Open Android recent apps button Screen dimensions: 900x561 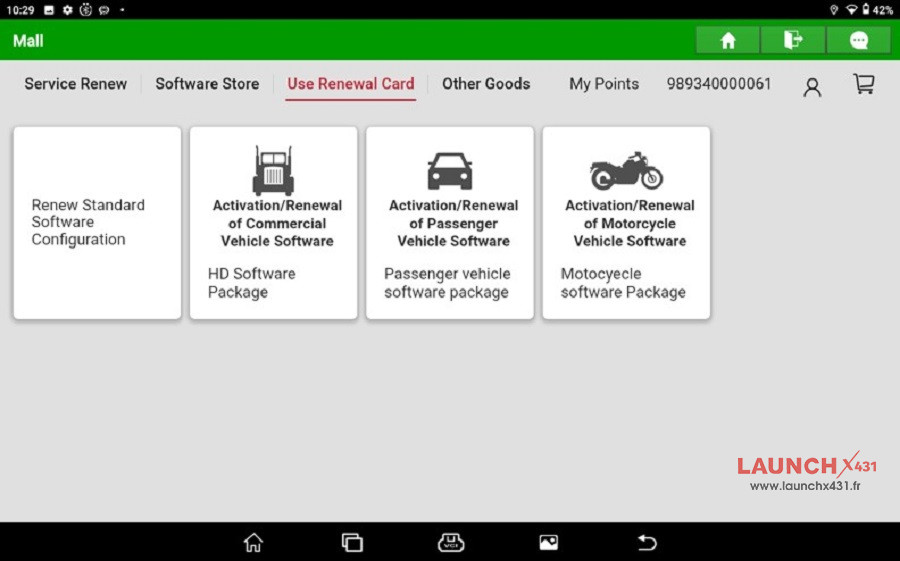(352, 542)
